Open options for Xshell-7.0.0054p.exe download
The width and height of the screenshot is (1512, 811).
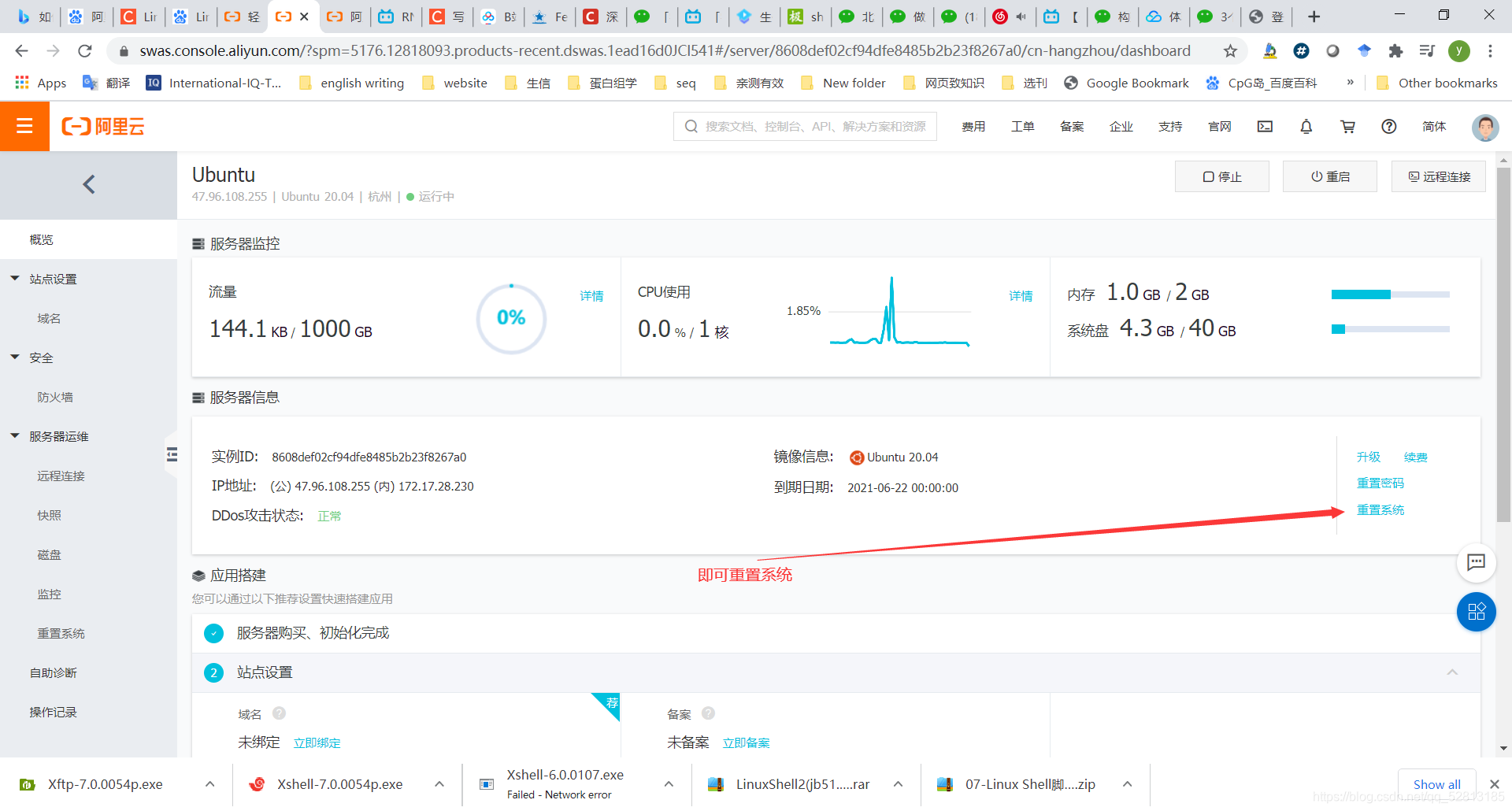coord(439,784)
